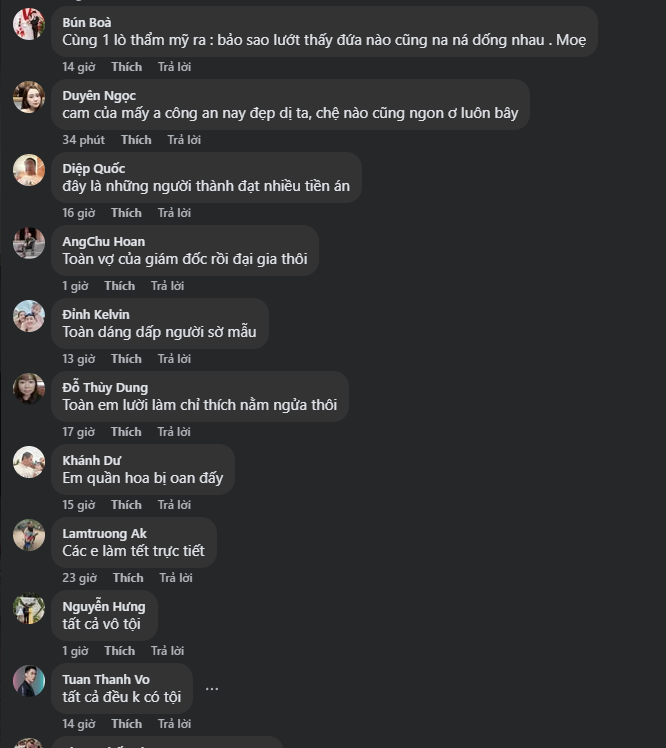Viewport: 666px width, 748px height.
Task: Toggle Thích on Khánh Dư's comment
Action: [126, 505]
